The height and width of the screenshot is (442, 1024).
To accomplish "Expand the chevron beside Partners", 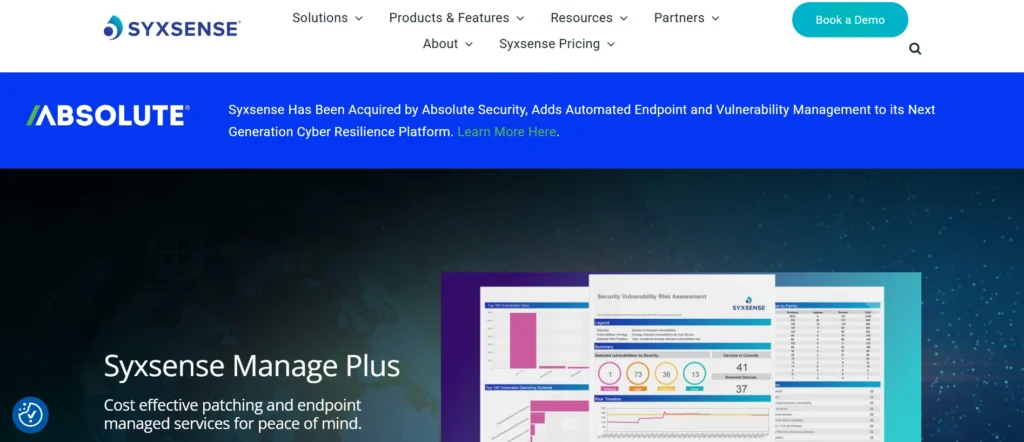I will (x=715, y=18).
